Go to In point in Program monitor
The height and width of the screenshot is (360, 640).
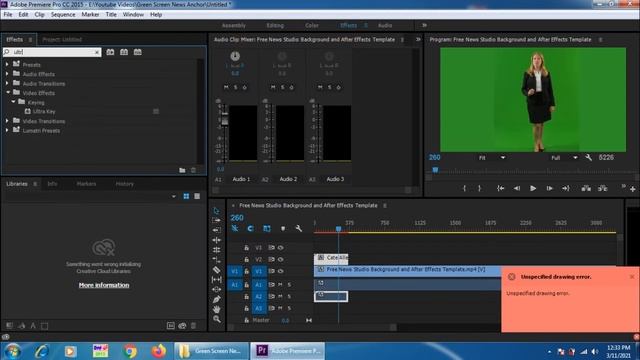point(500,188)
